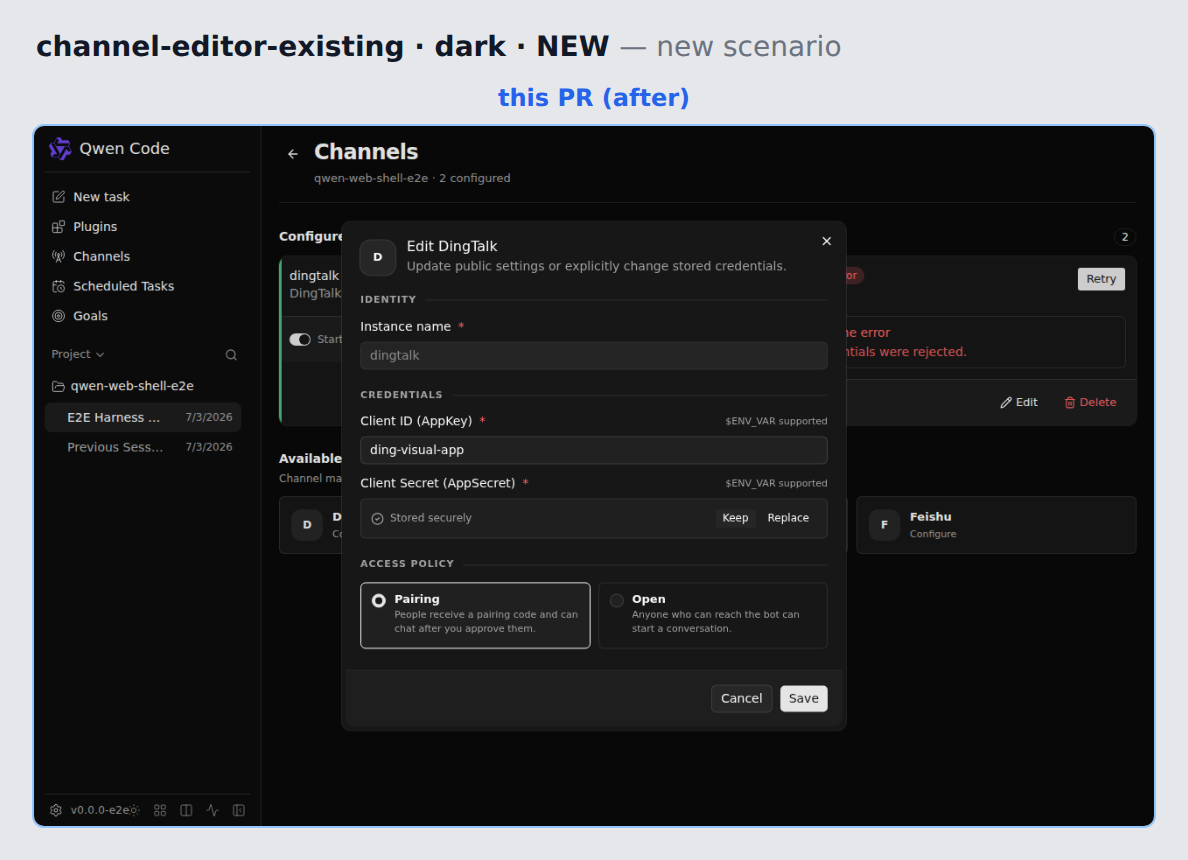Expand the Project dropdown

point(77,355)
